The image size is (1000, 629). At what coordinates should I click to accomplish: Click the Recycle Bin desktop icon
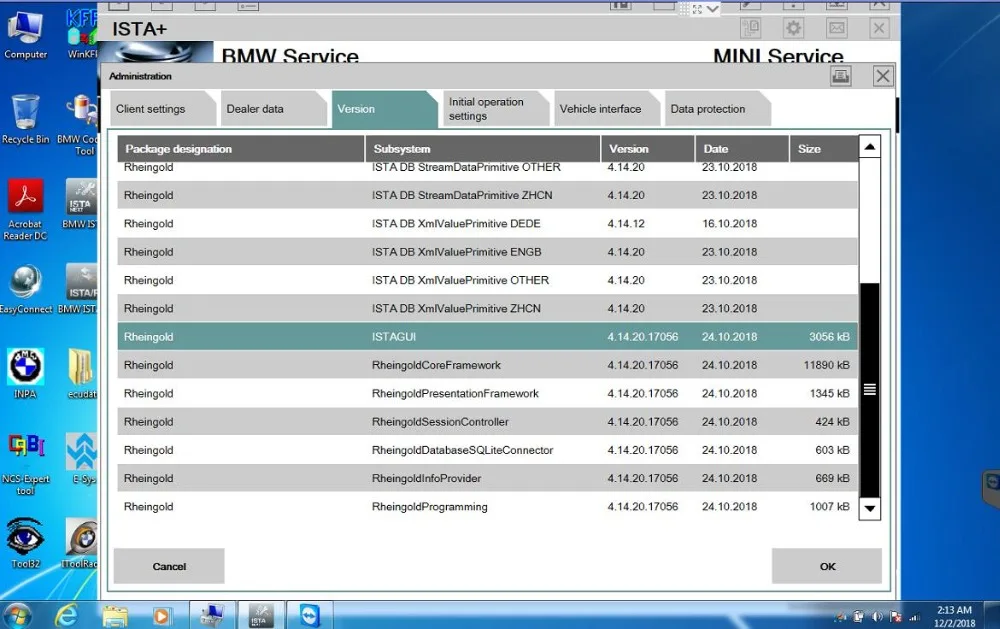click(x=26, y=119)
